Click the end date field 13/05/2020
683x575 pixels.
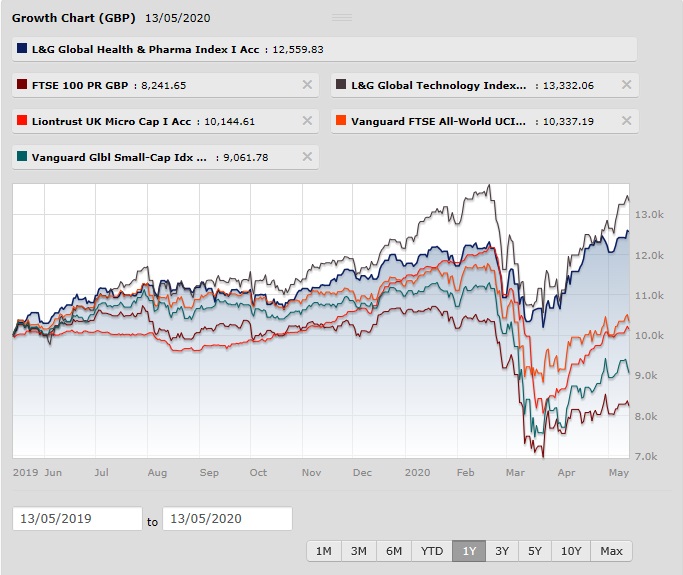coord(227,518)
